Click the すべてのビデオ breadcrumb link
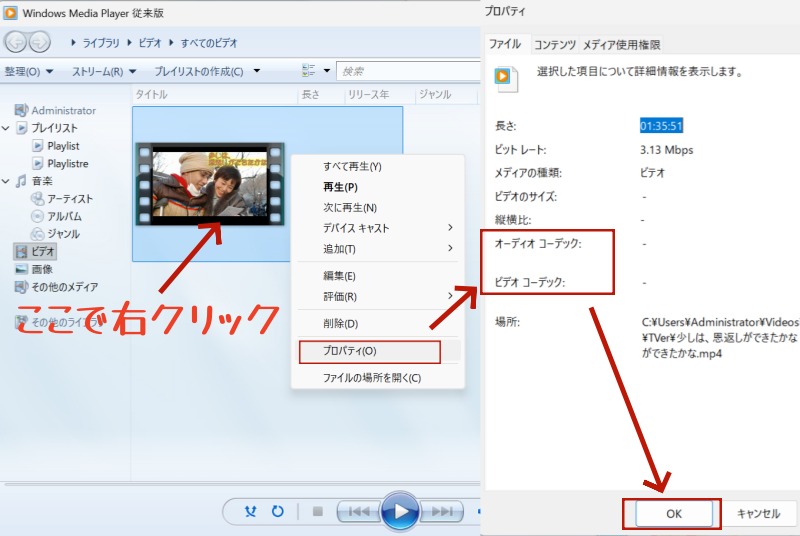800x536 pixels. tap(209, 43)
